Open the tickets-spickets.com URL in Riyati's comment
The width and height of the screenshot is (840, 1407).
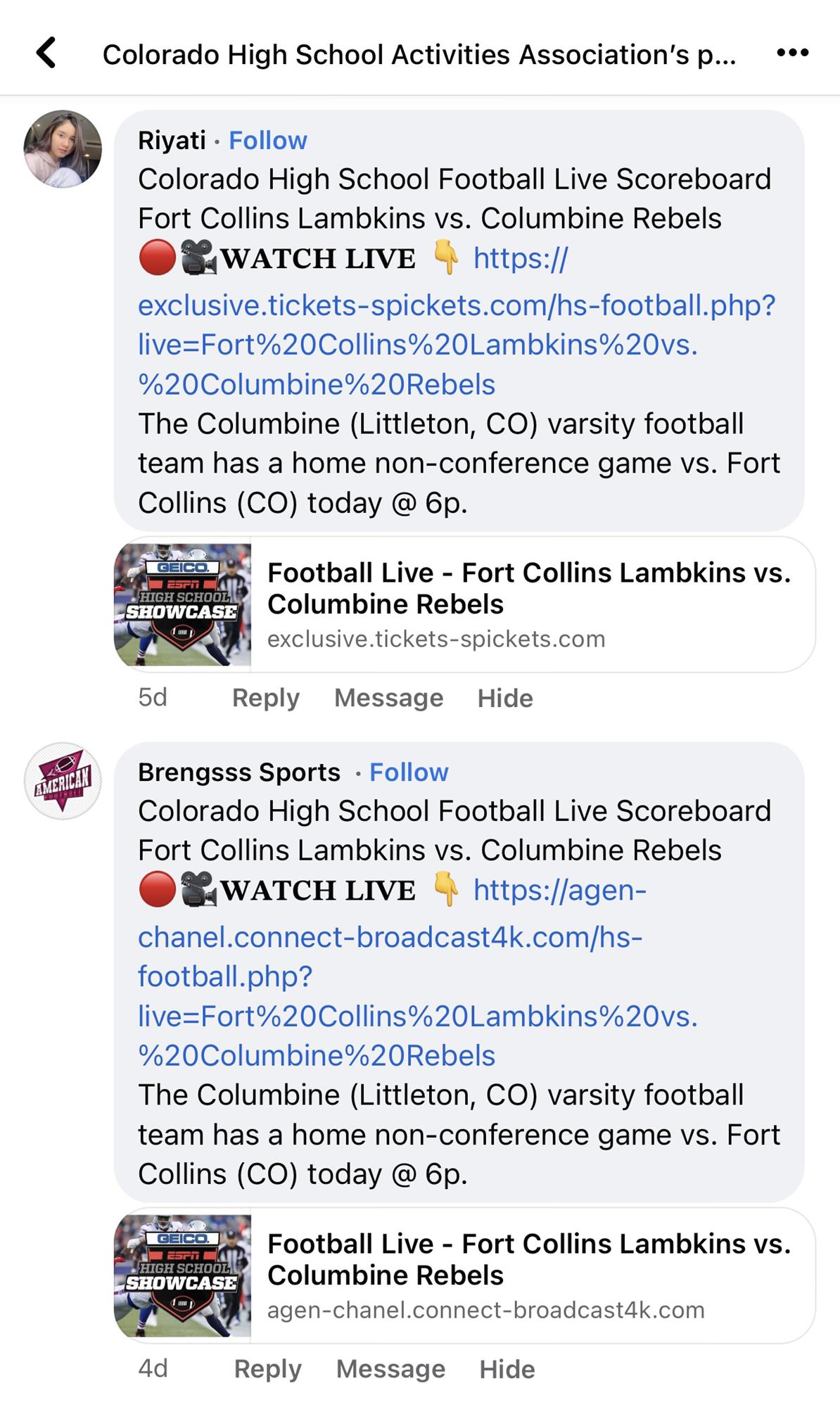coord(456,306)
